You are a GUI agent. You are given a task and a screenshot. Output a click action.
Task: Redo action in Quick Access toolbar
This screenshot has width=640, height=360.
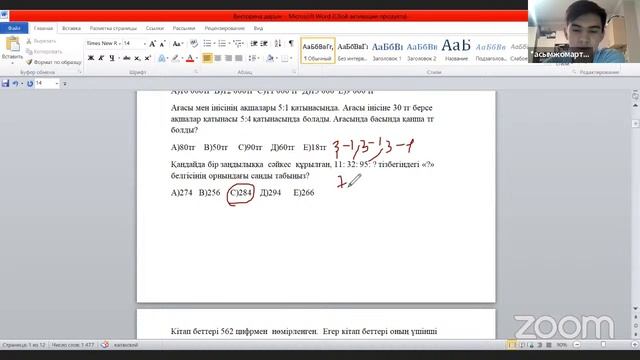(x=30, y=83)
